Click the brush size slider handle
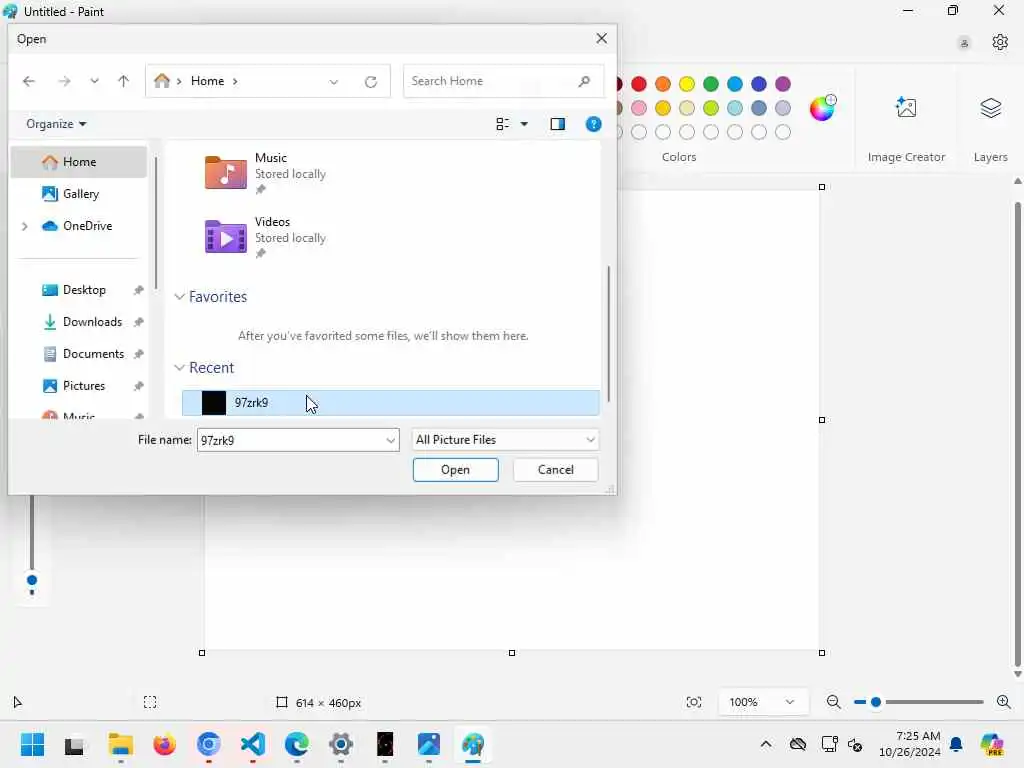Image resolution: width=1024 pixels, height=768 pixels. point(32,581)
